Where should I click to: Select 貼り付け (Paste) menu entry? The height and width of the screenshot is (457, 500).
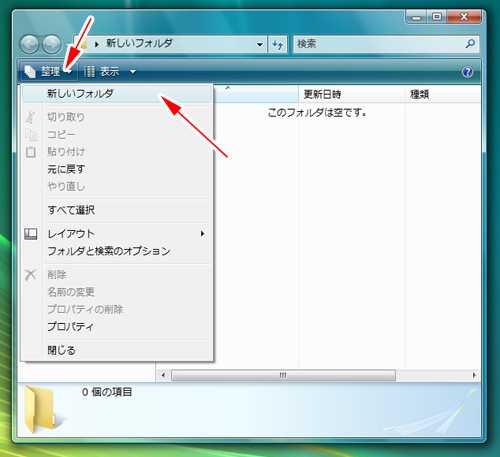point(117,152)
